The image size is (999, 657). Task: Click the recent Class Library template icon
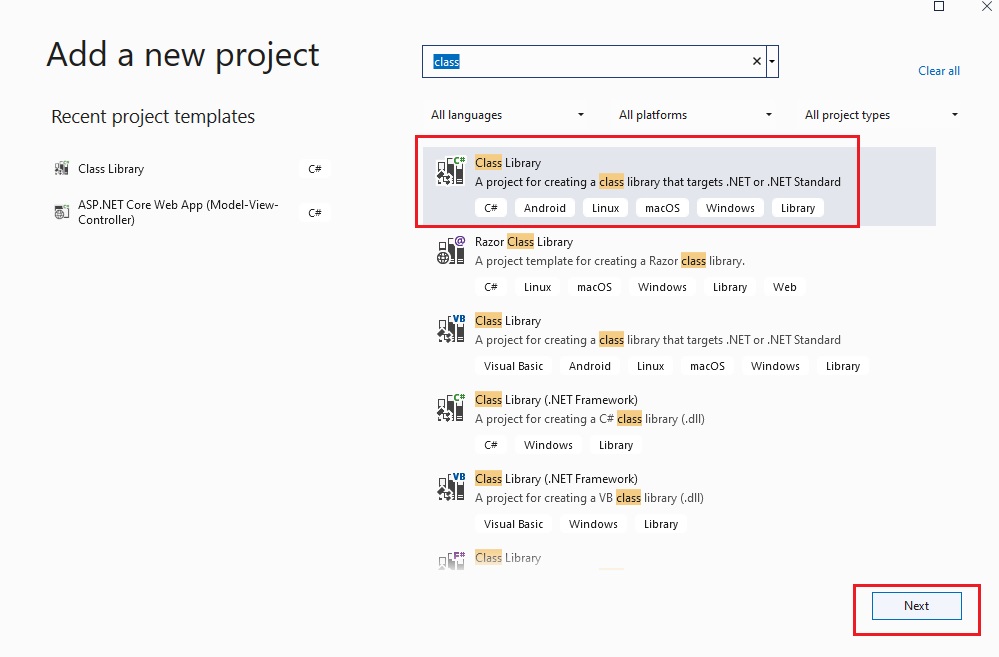click(x=61, y=168)
